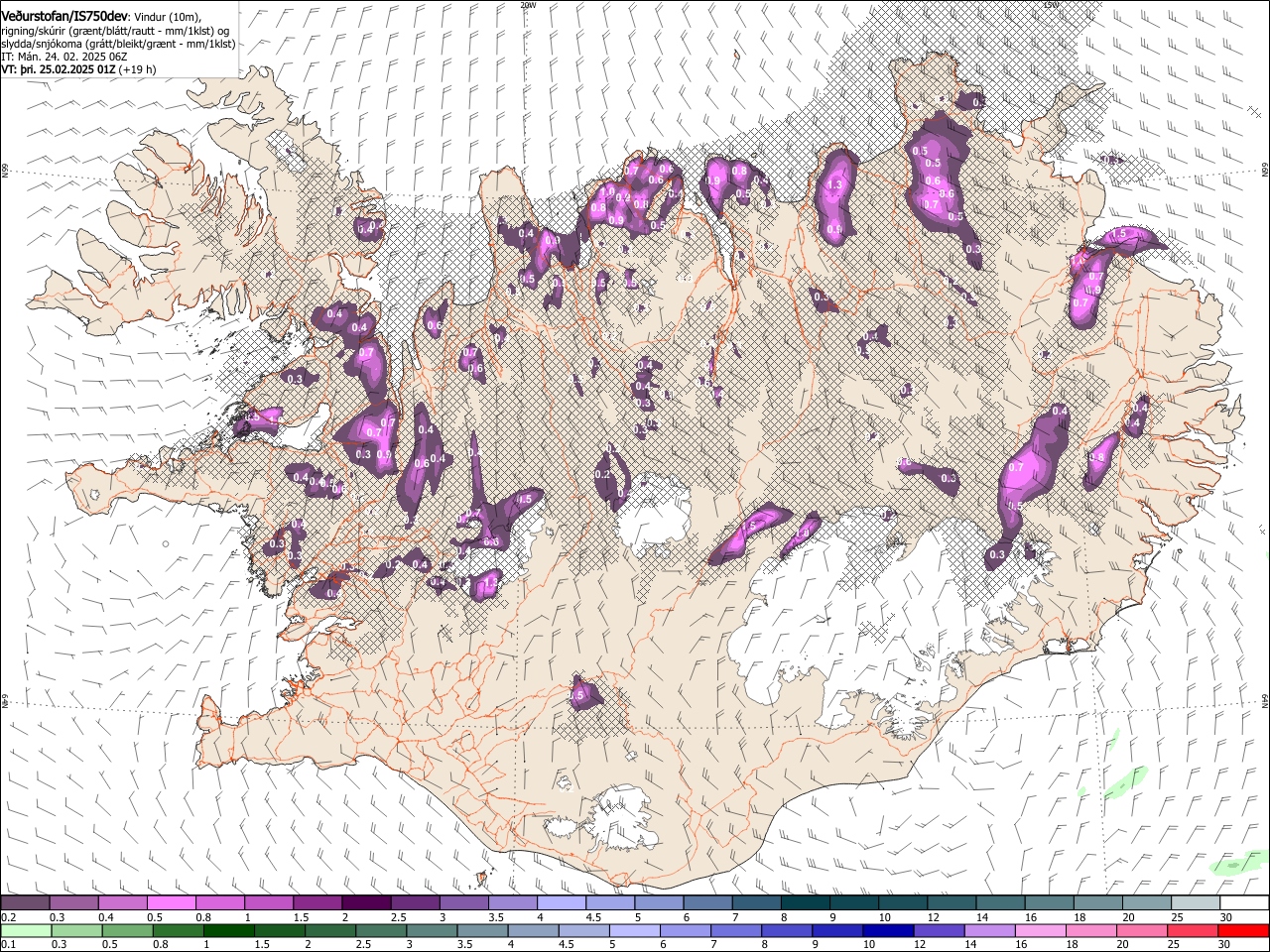Pick the deep blue 10–12 bottom-row swatch
The height and width of the screenshot is (952, 1270).
coord(889,930)
